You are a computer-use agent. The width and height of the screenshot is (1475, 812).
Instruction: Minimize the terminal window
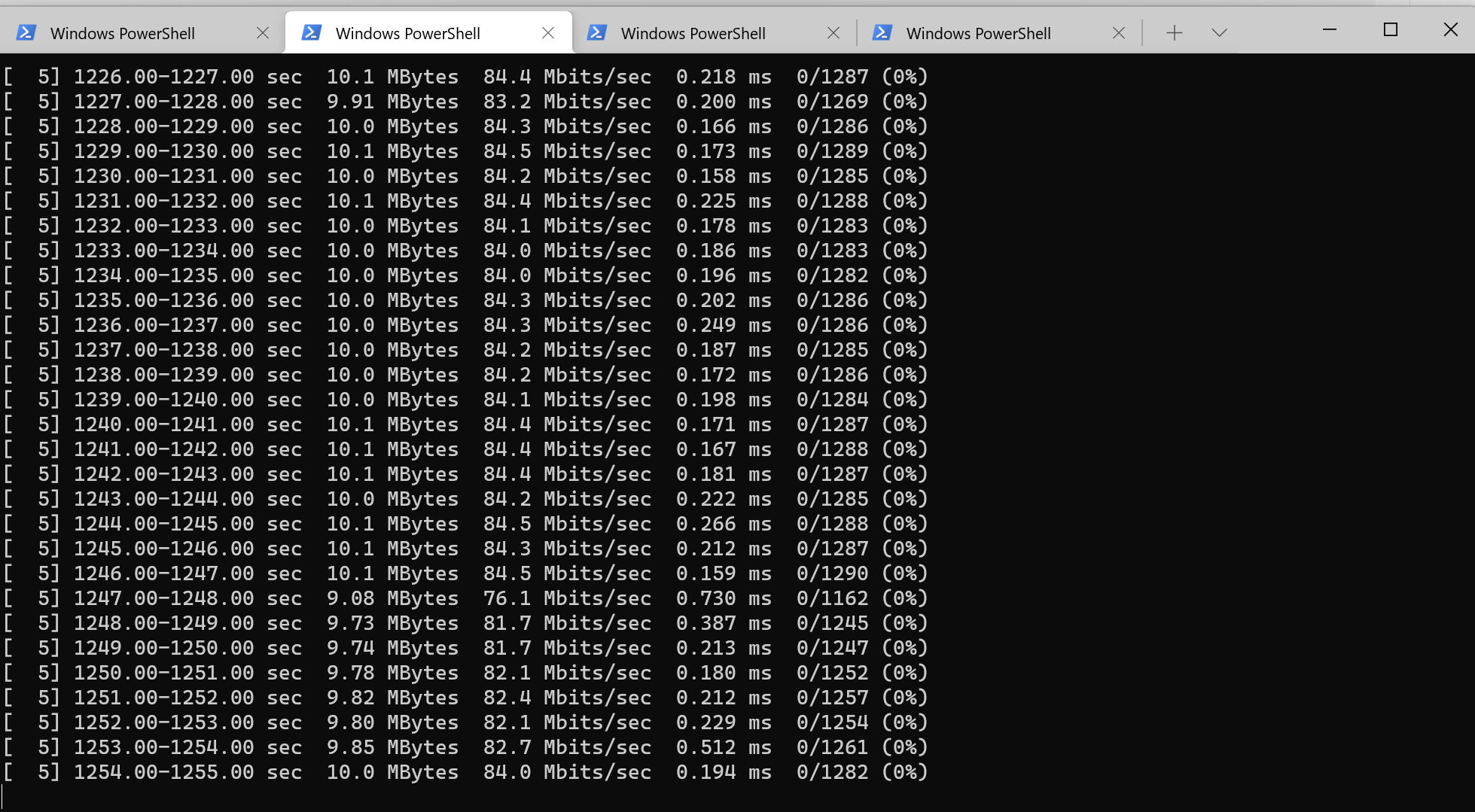1328,30
